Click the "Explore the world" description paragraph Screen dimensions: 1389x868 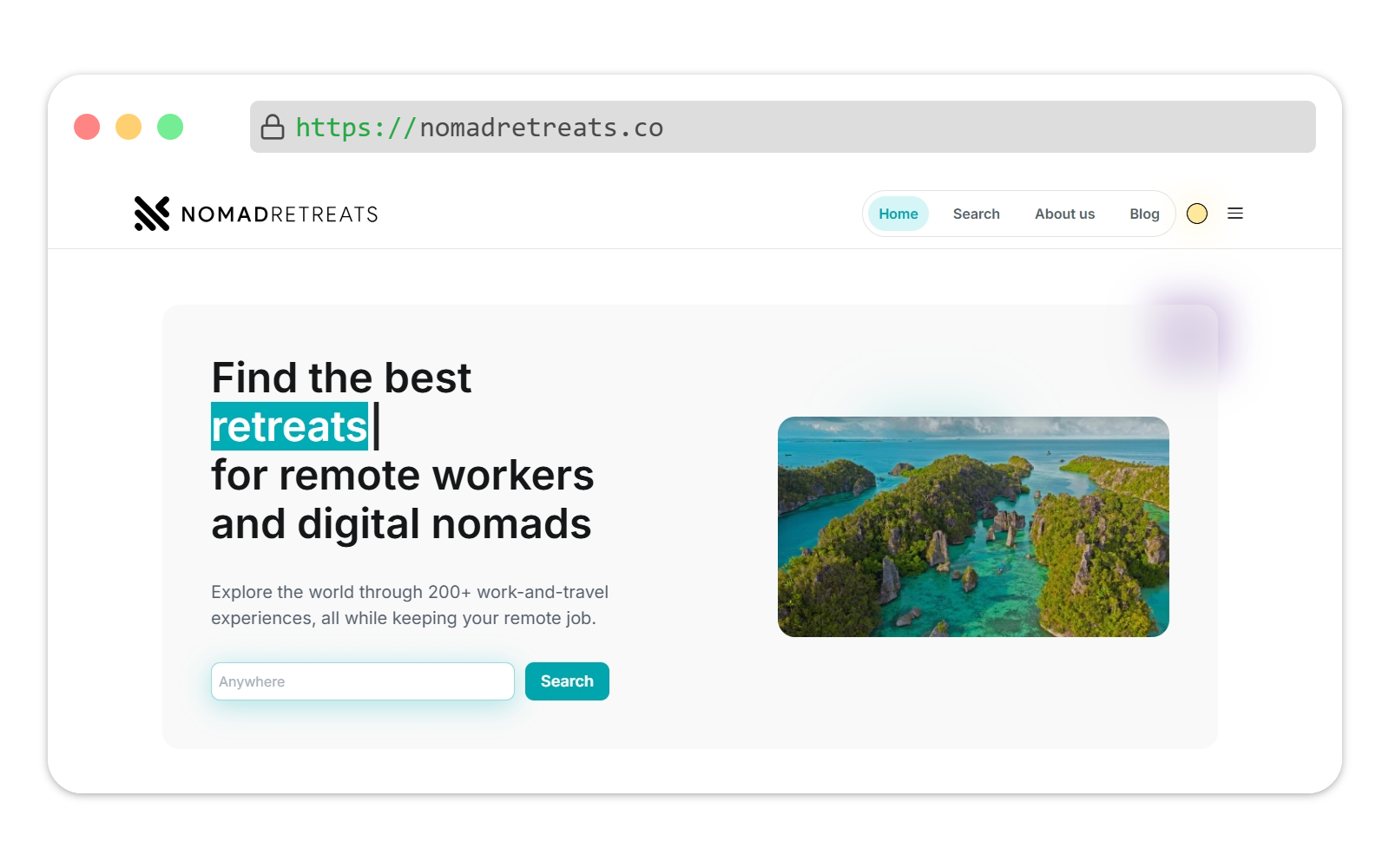[409, 605]
